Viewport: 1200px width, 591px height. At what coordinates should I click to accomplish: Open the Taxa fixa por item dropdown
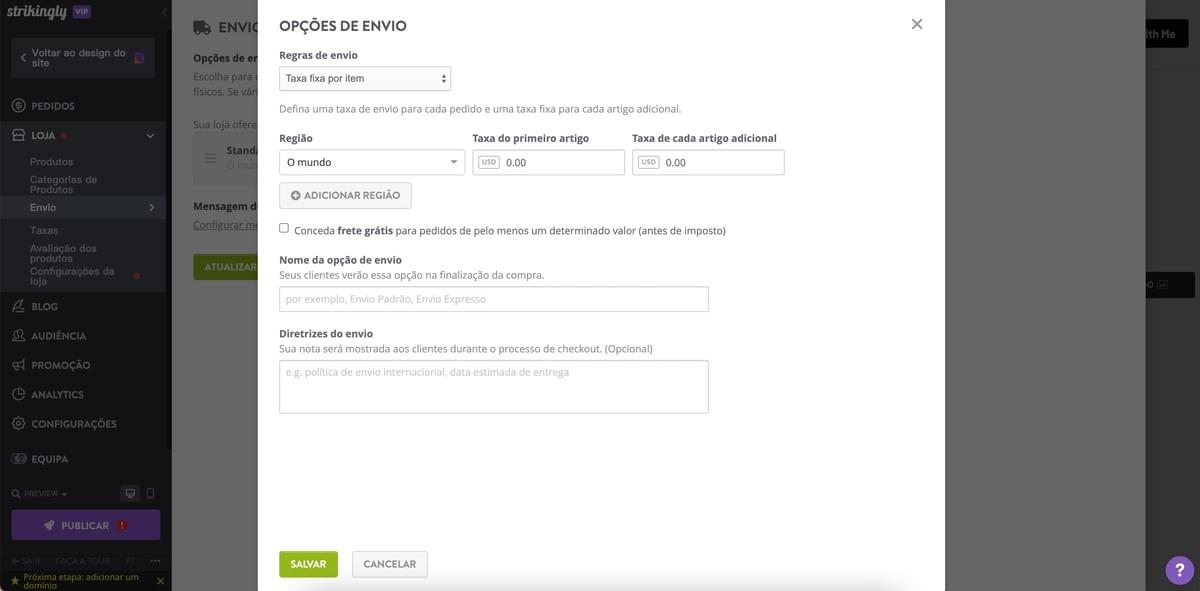tap(364, 77)
